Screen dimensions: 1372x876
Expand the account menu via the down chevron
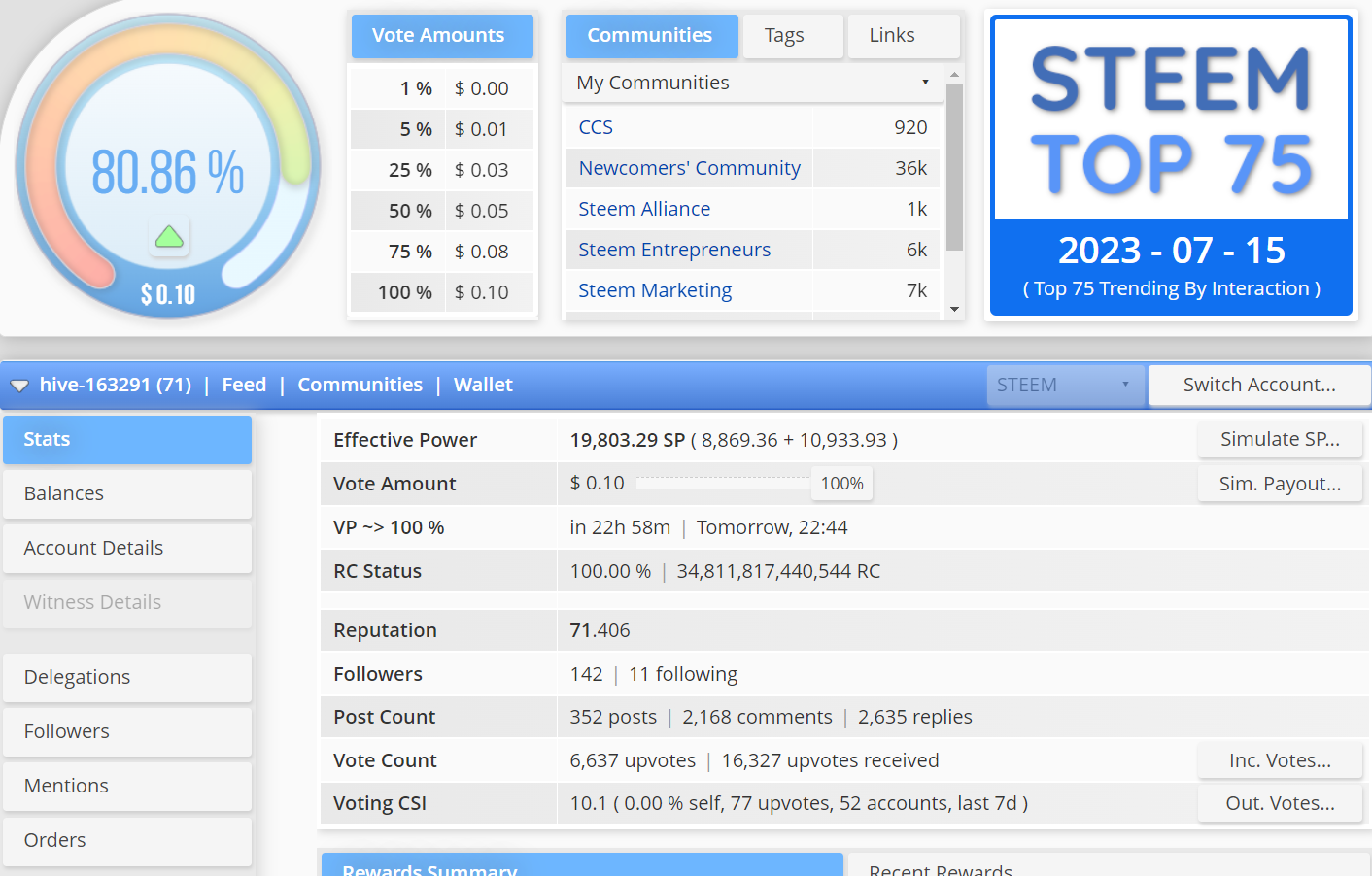19,385
